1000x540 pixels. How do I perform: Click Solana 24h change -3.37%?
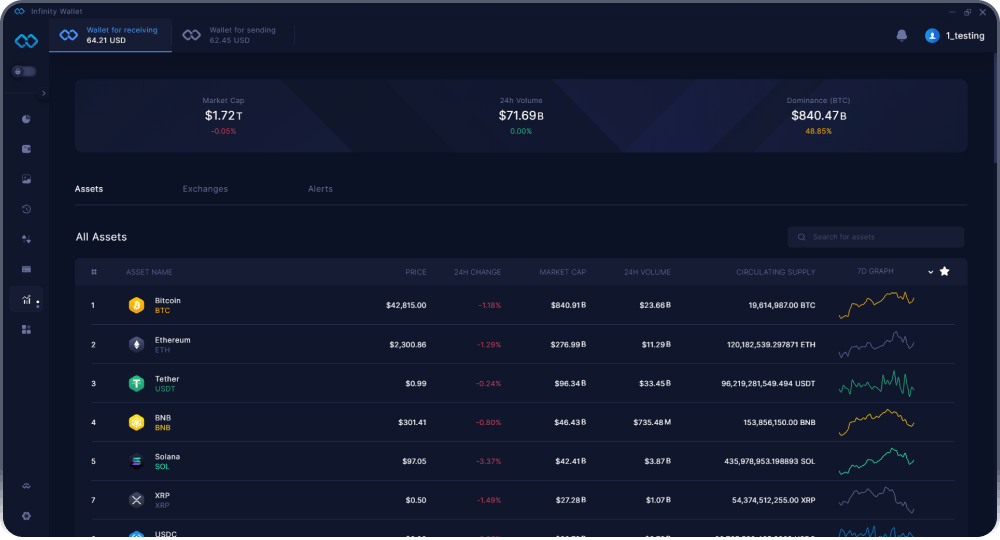[x=489, y=461]
